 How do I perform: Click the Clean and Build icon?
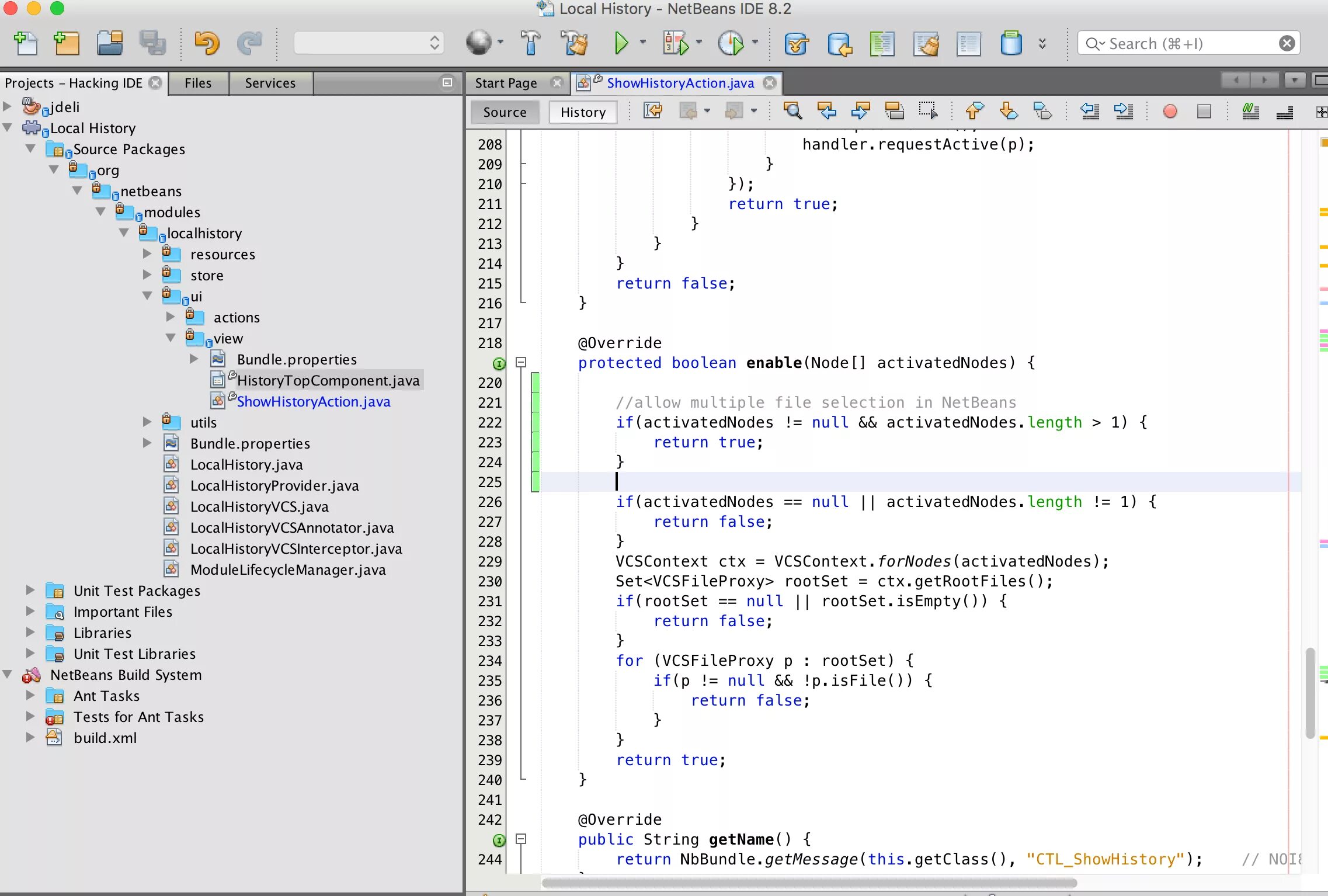click(x=575, y=43)
